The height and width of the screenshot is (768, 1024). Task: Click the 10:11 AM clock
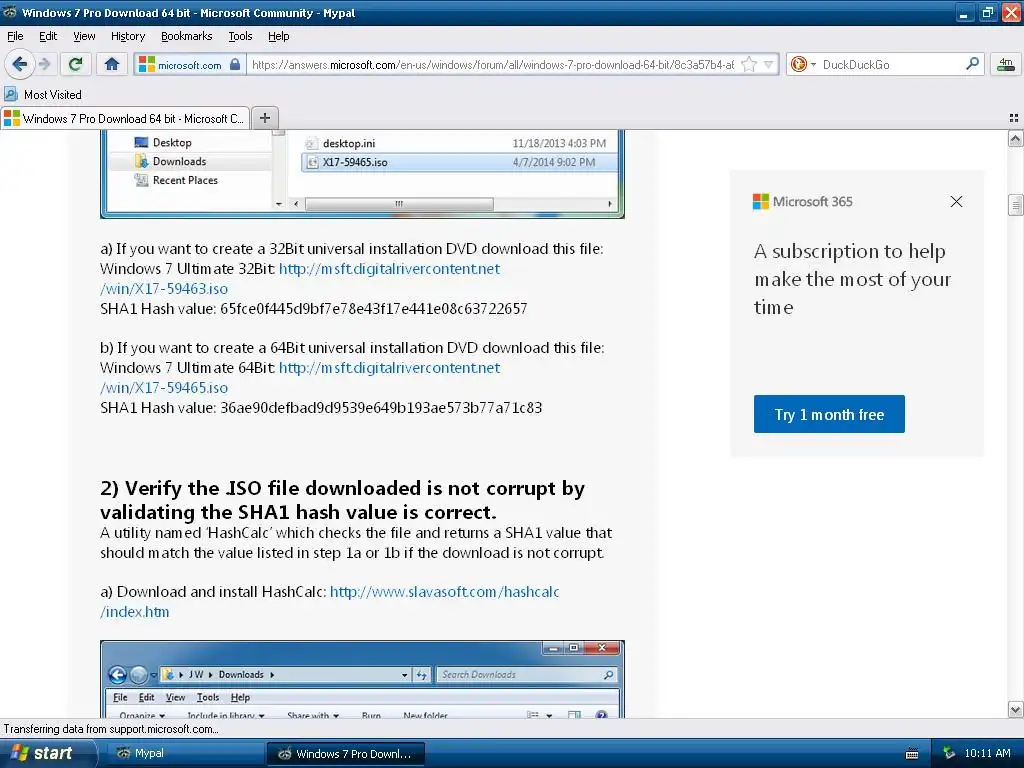[987, 753]
